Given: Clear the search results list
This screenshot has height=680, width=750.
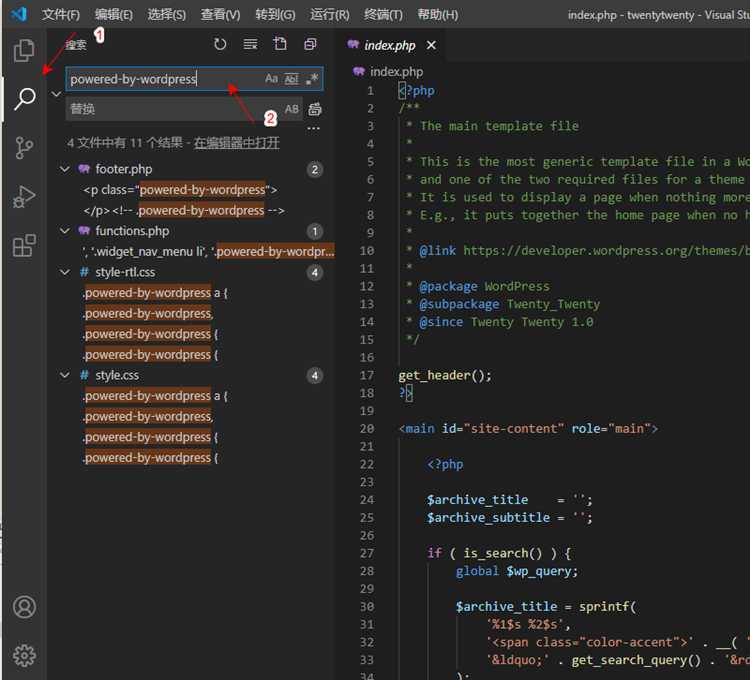Looking at the screenshot, I should (250, 45).
